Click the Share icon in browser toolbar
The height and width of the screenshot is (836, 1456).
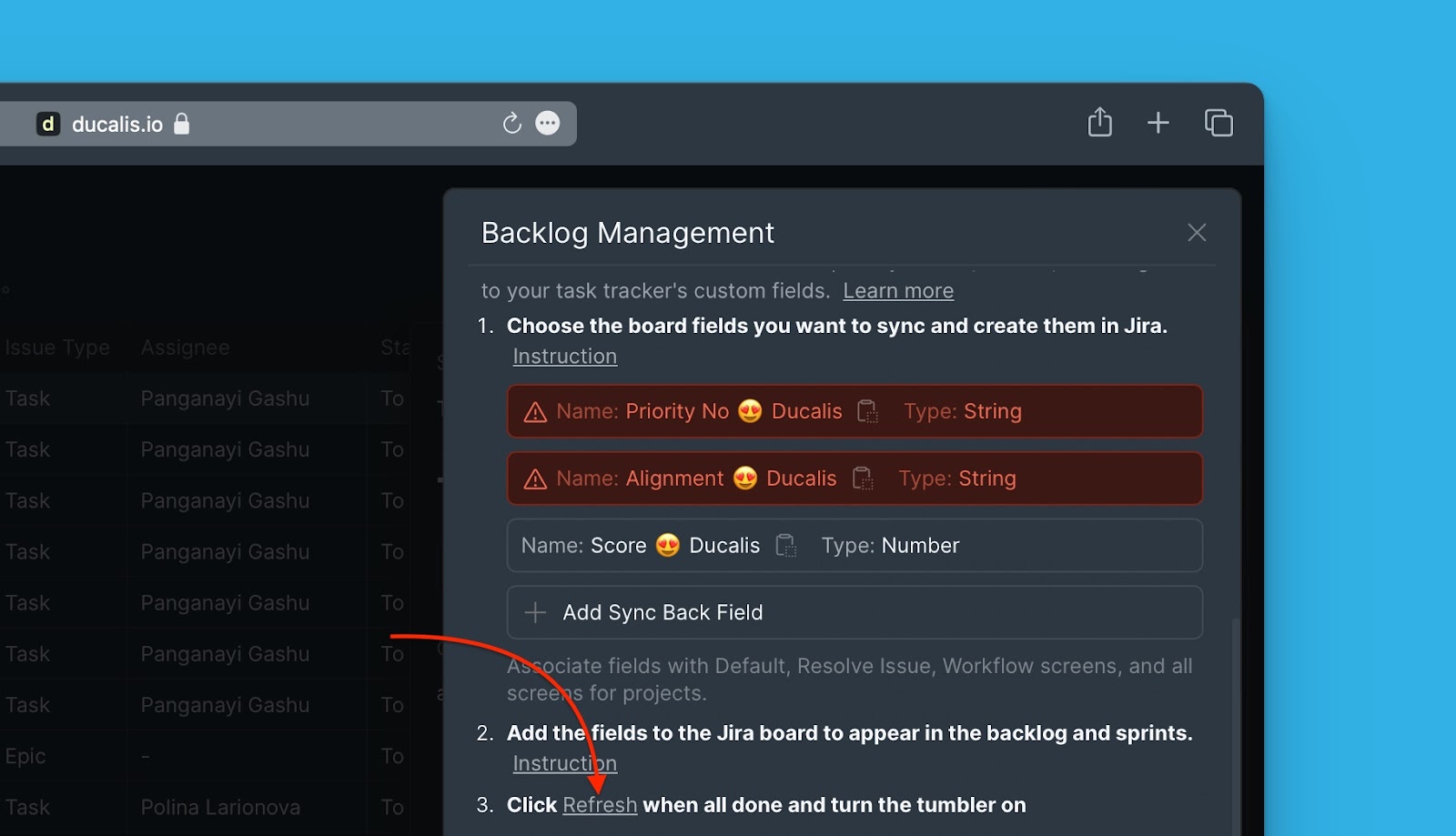tap(1099, 123)
